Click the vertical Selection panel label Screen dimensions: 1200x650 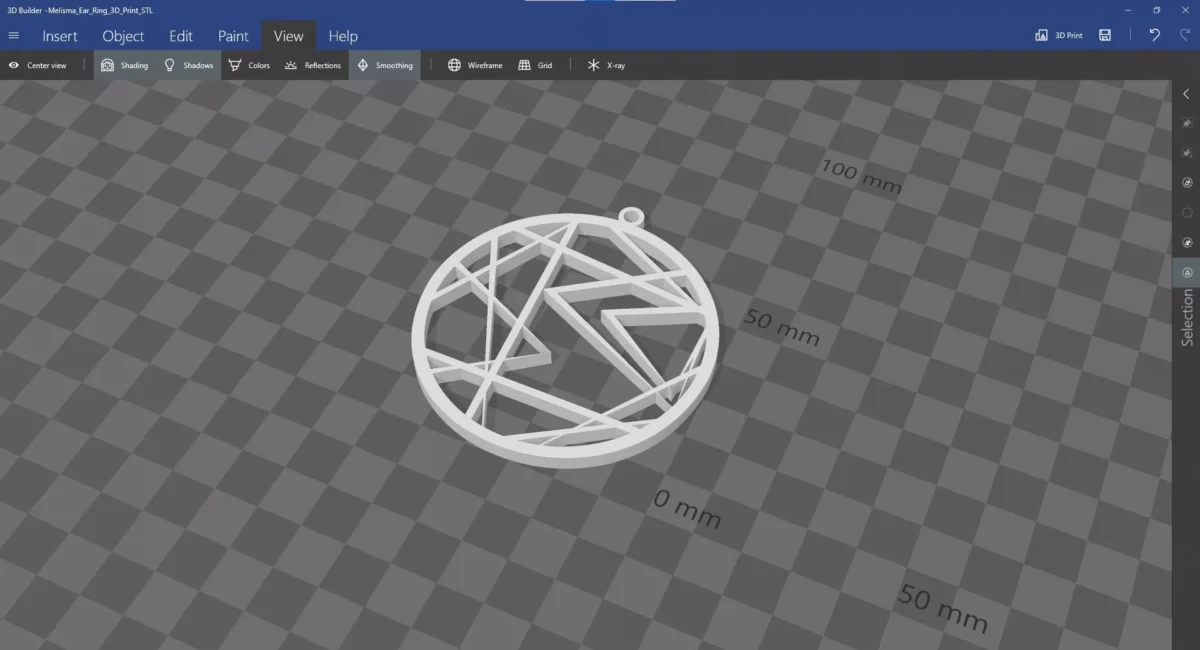pos(1187,317)
